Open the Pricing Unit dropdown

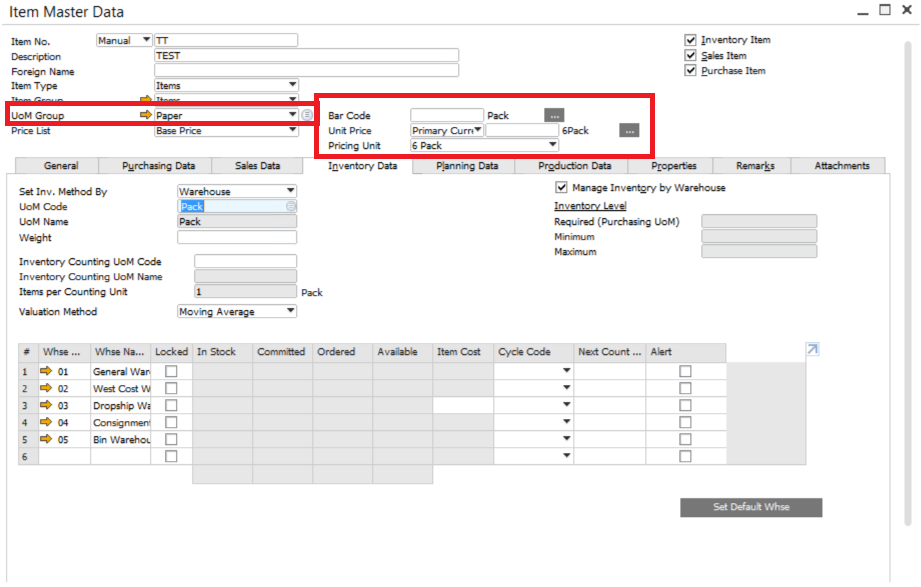(x=566, y=146)
